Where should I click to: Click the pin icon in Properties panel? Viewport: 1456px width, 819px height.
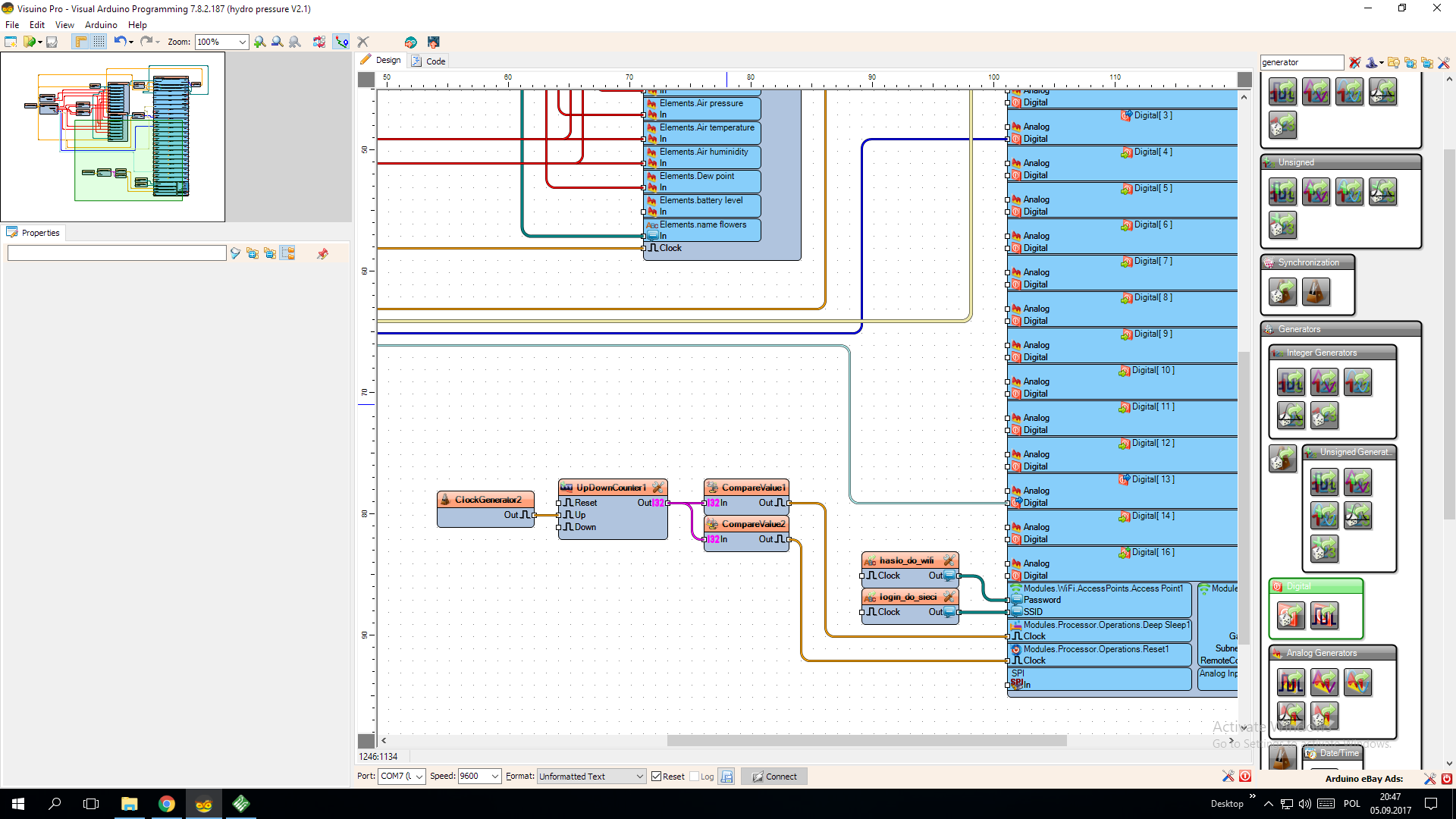pos(322,253)
